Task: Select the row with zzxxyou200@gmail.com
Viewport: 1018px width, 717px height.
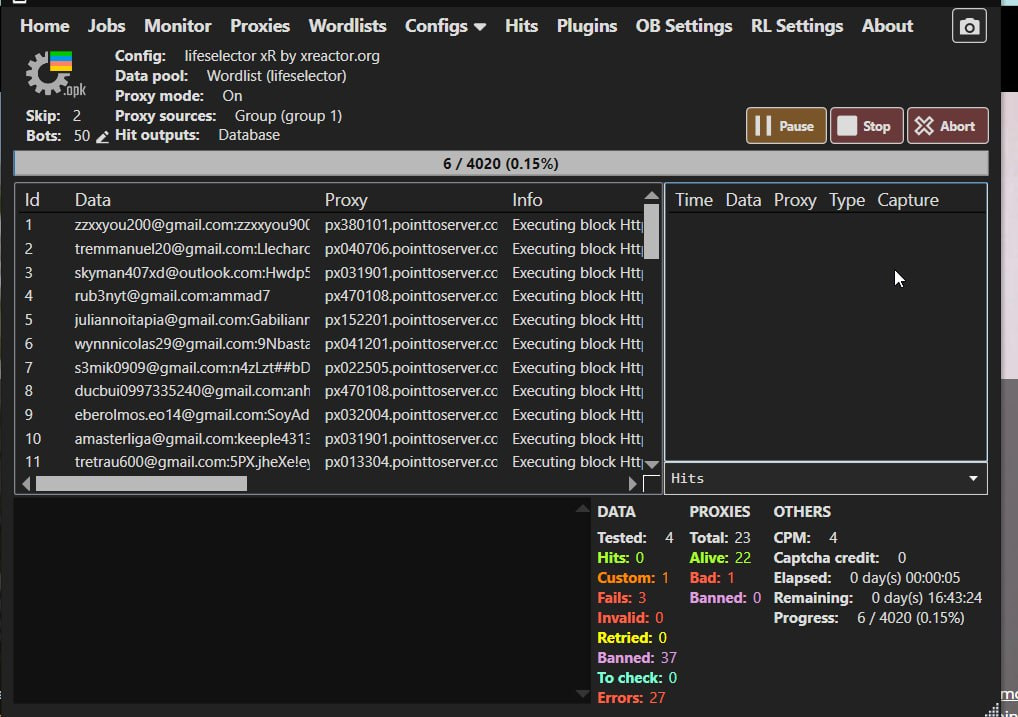Action: click(x=331, y=225)
